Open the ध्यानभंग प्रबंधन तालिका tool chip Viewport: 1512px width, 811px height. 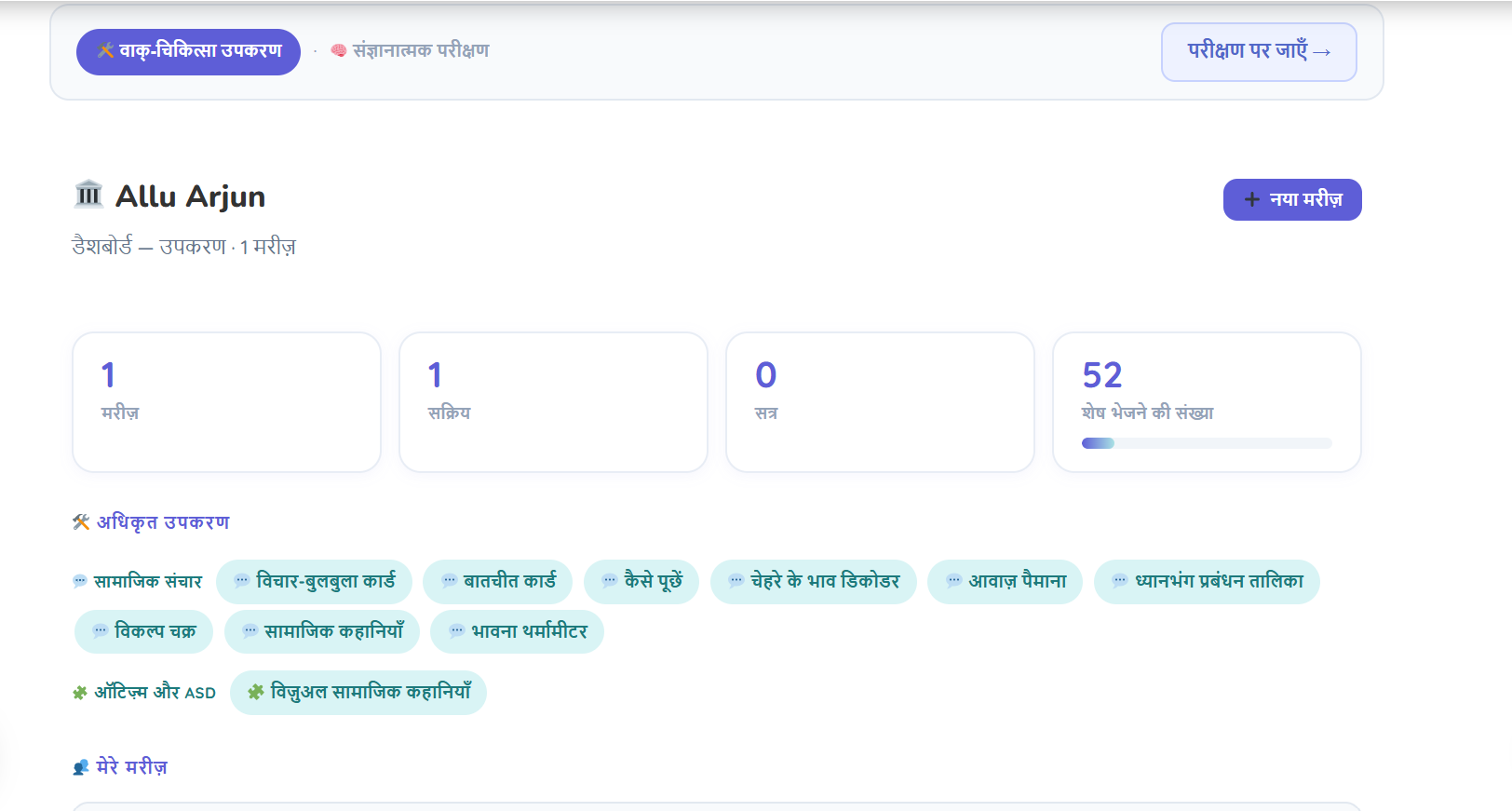click(1208, 582)
